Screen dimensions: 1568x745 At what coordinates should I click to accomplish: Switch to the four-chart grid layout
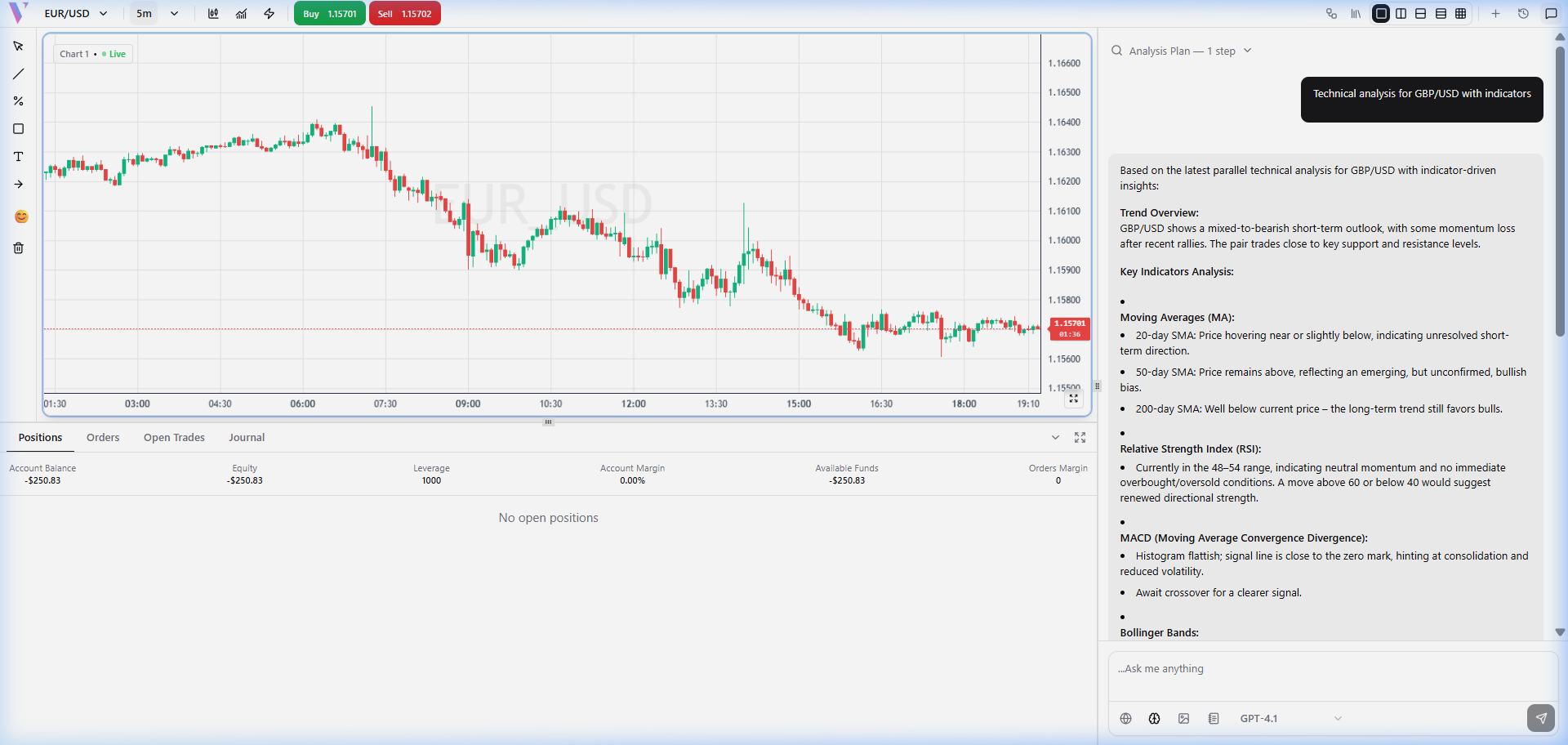pos(1460,14)
